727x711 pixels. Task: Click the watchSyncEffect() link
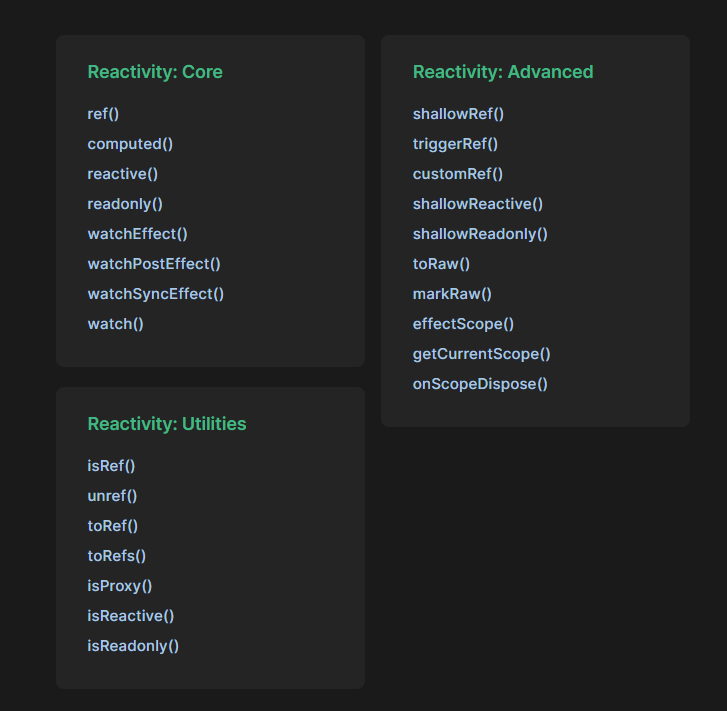(x=156, y=294)
